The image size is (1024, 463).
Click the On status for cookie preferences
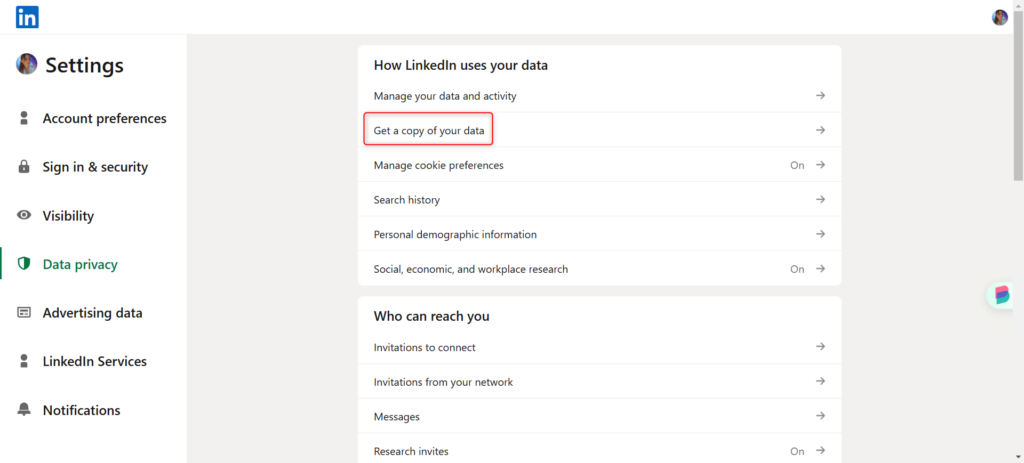(797, 165)
